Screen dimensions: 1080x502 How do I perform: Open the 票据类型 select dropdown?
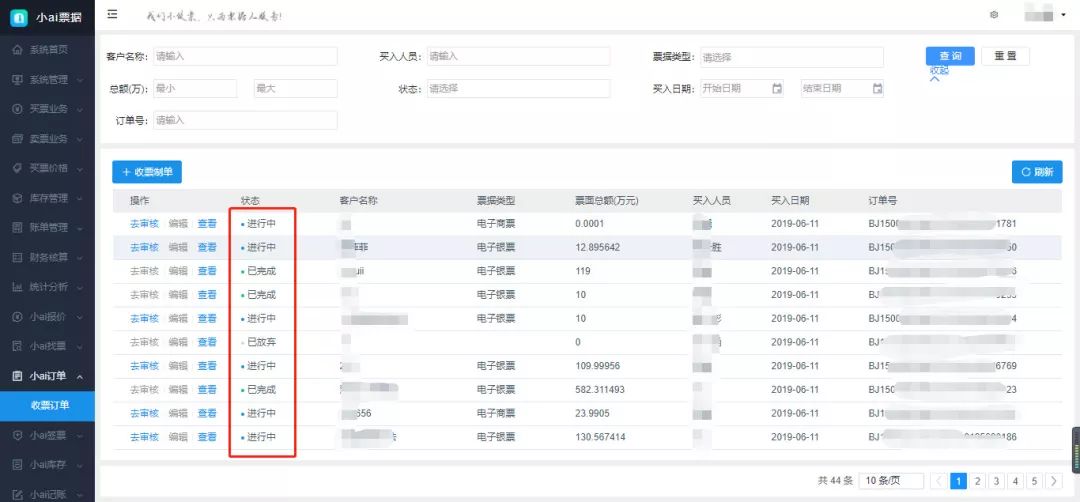791,57
